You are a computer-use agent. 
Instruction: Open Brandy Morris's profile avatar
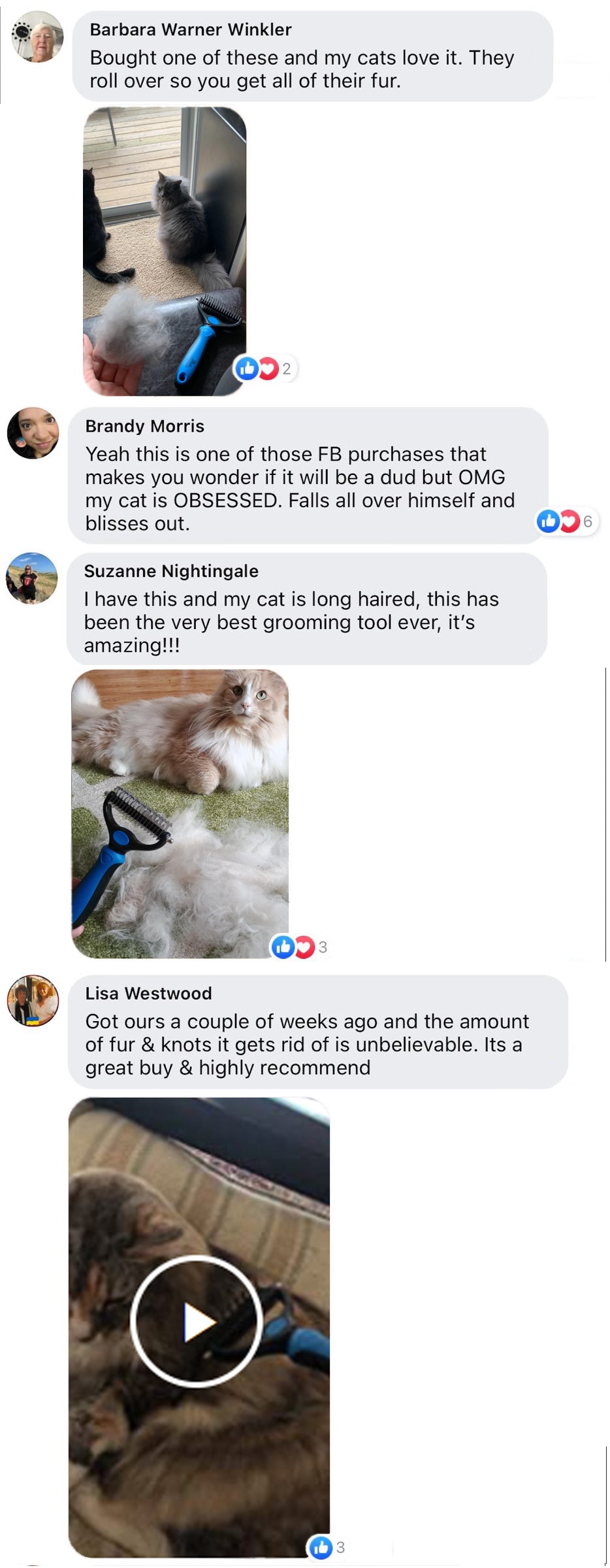(33, 433)
